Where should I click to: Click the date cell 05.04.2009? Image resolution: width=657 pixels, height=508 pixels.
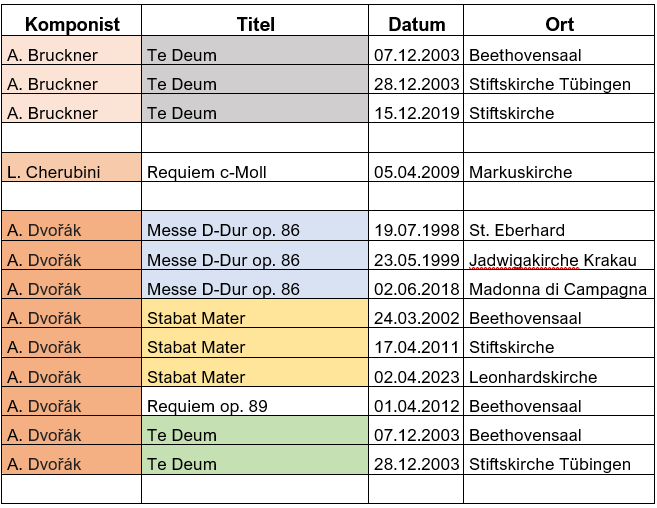(x=416, y=172)
